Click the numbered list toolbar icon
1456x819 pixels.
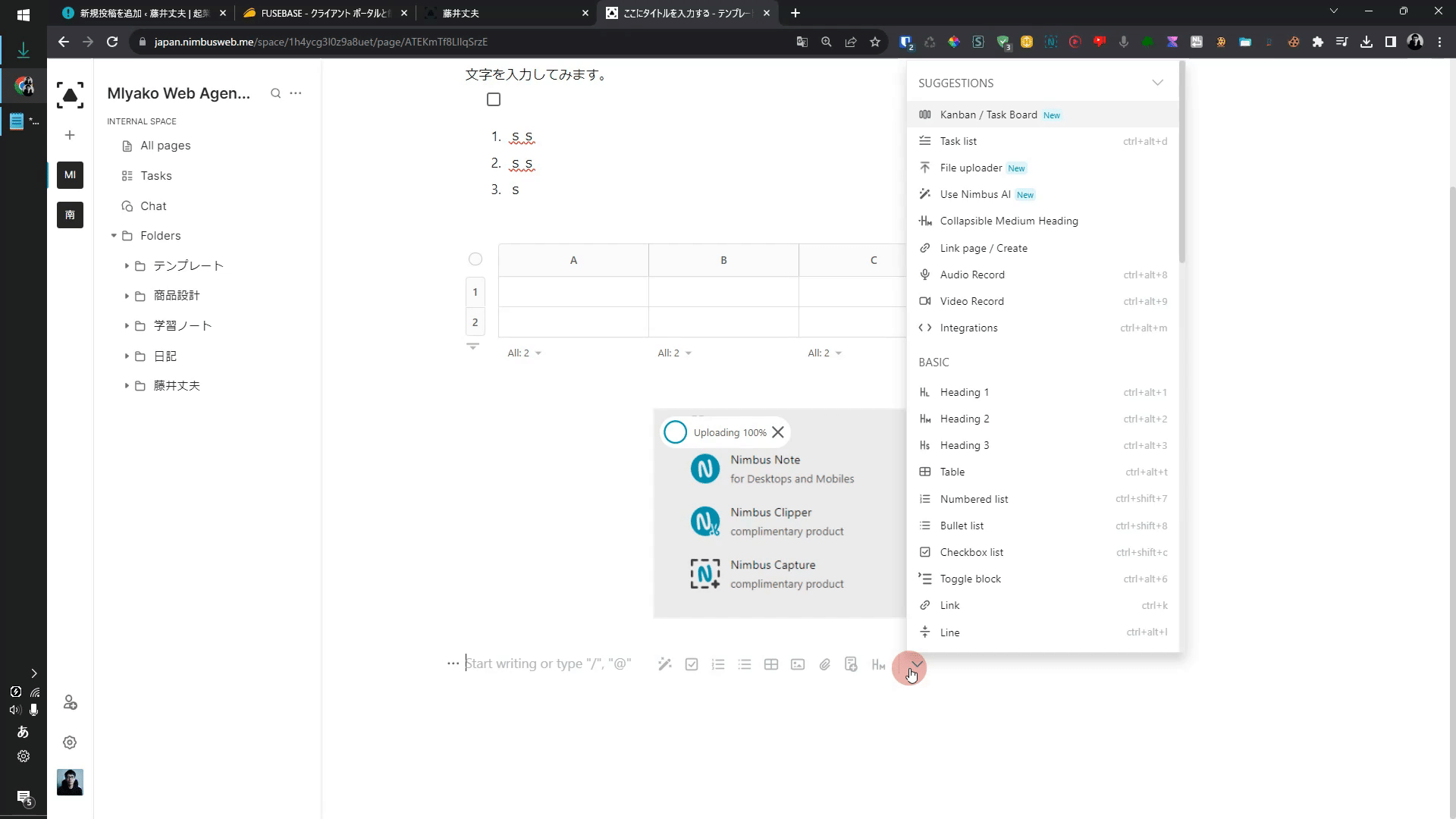click(x=718, y=664)
